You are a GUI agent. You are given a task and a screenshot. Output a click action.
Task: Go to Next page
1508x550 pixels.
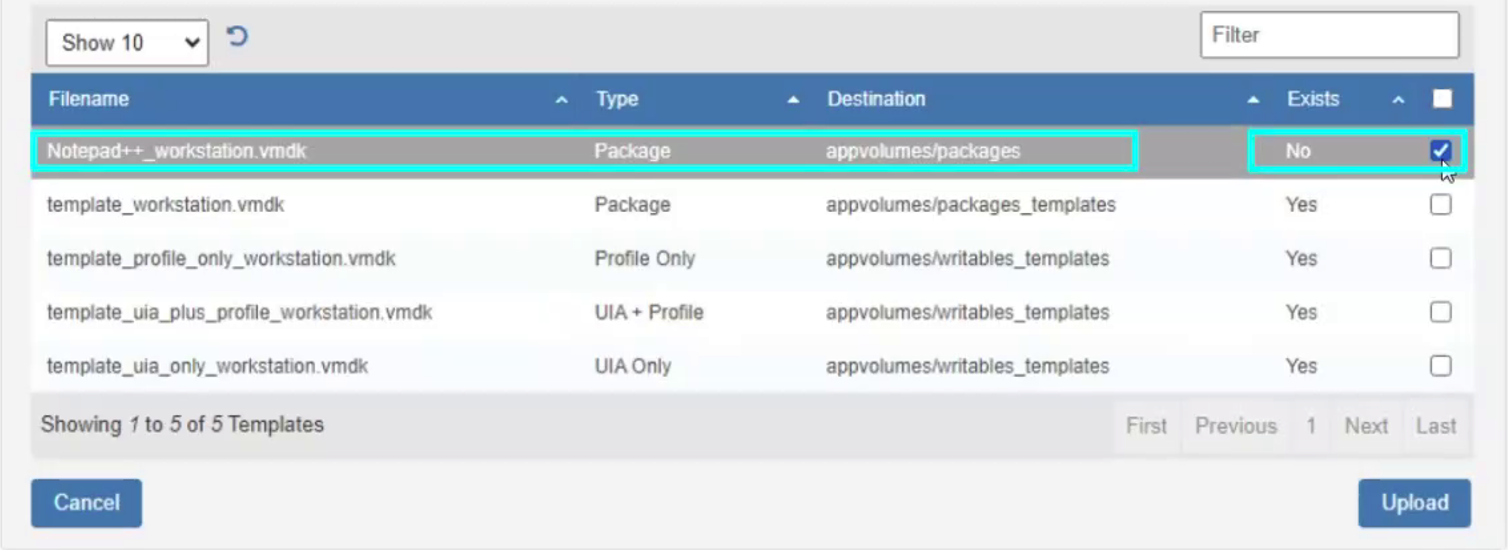click(x=1366, y=426)
